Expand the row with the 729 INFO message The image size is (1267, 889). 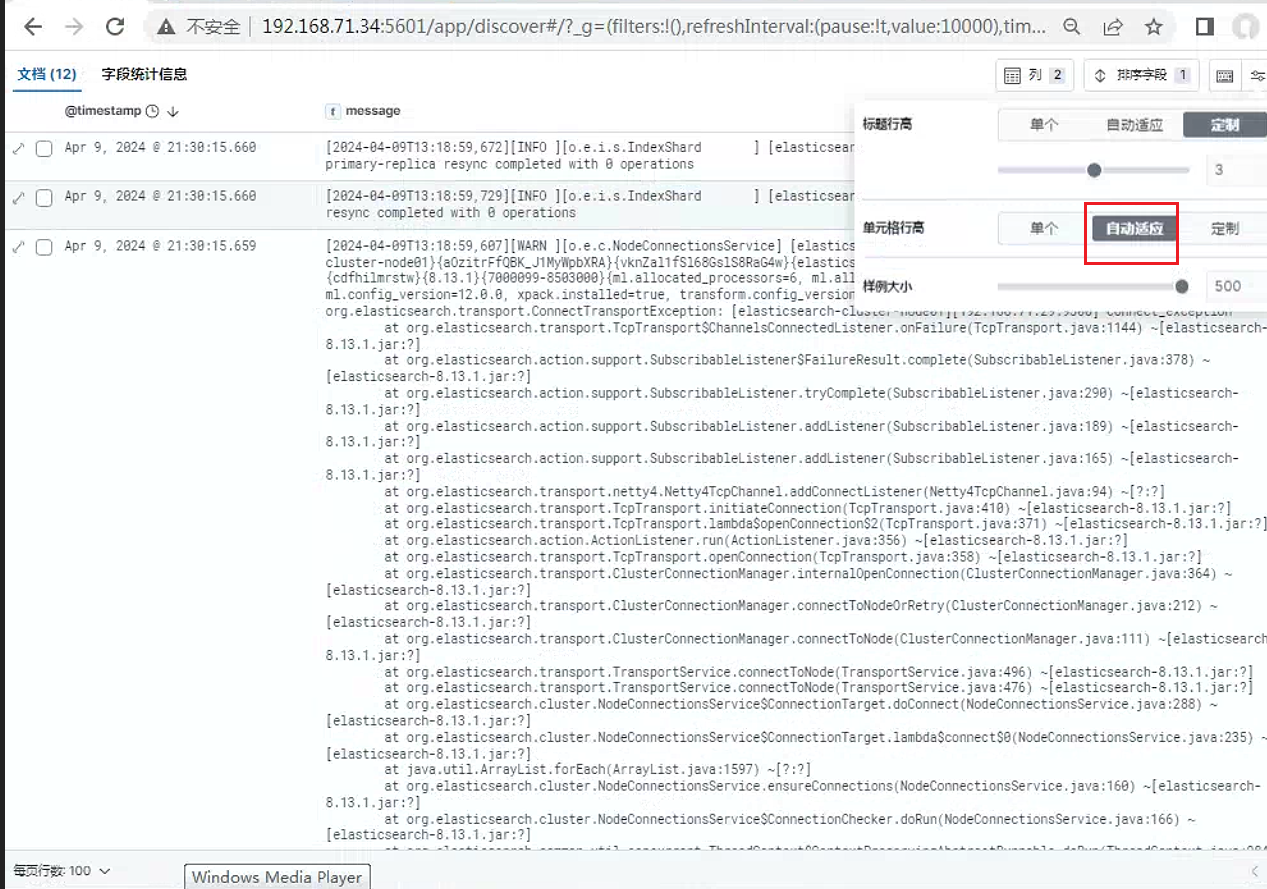[x=17, y=197]
